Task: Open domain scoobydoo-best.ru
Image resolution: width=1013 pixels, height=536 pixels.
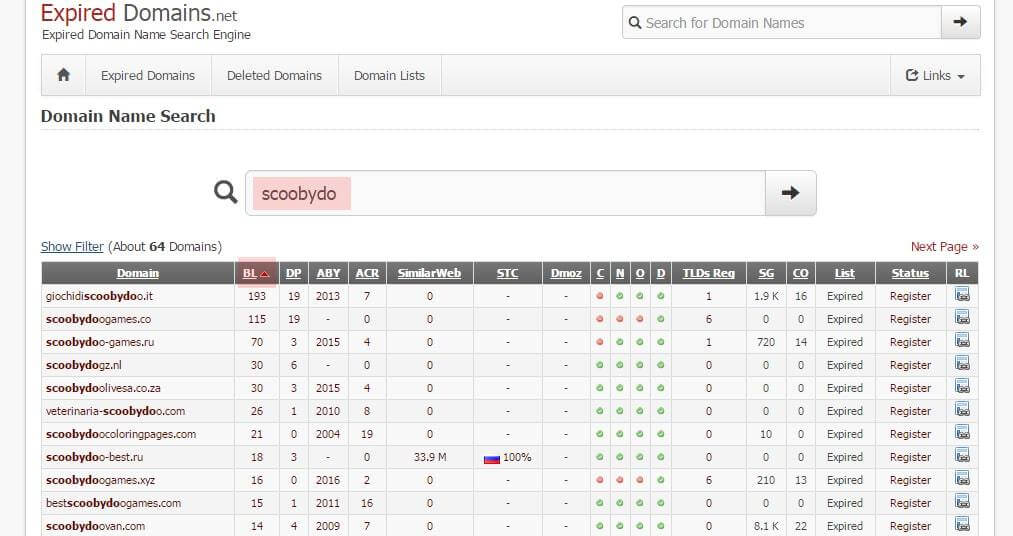Action: [x=94, y=457]
